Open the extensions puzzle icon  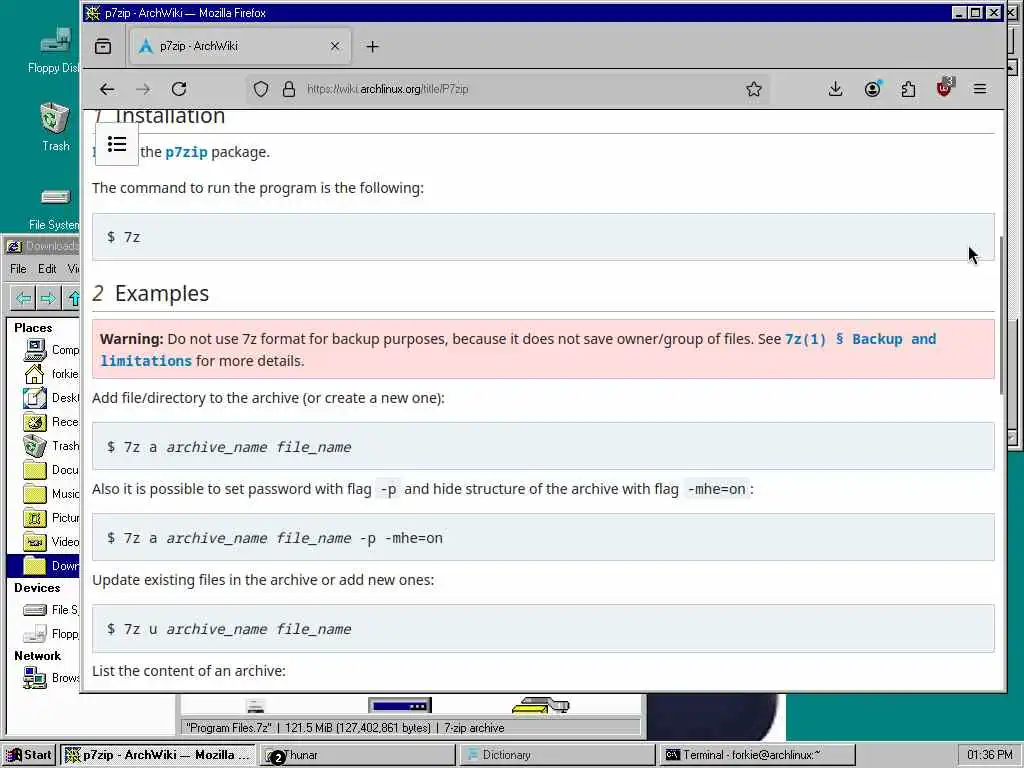tap(908, 89)
